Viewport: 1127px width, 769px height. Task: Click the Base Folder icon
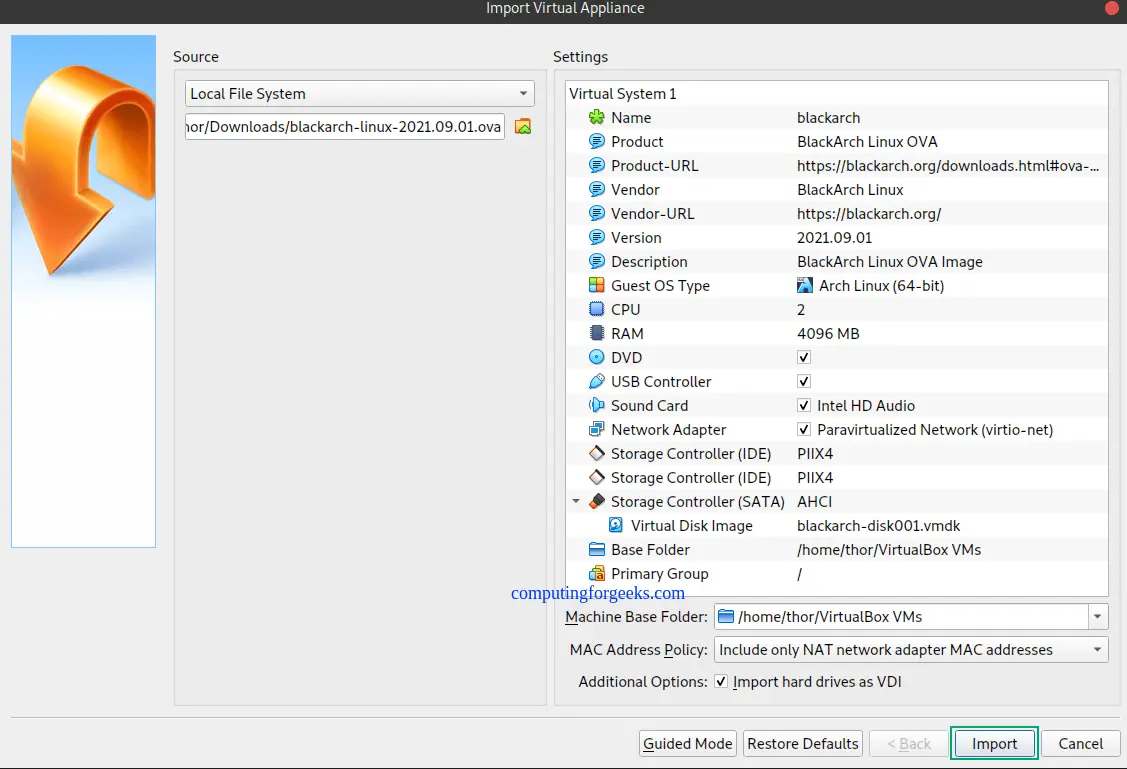click(x=597, y=549)
